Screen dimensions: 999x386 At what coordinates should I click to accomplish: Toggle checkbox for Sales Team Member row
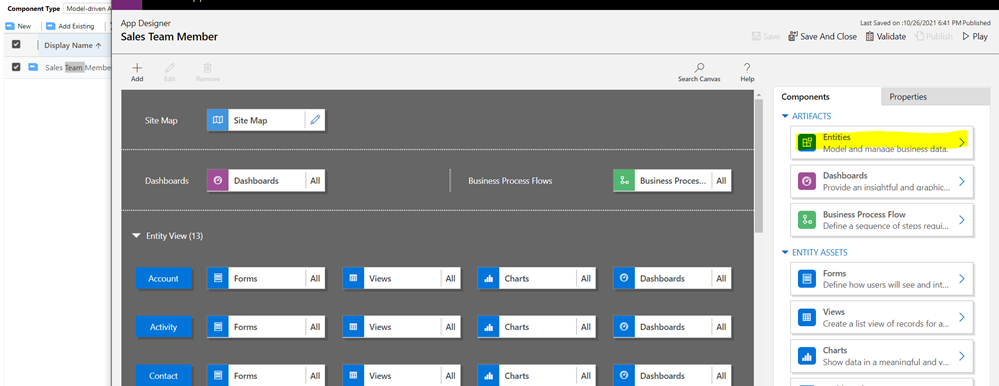coord(17,67)
